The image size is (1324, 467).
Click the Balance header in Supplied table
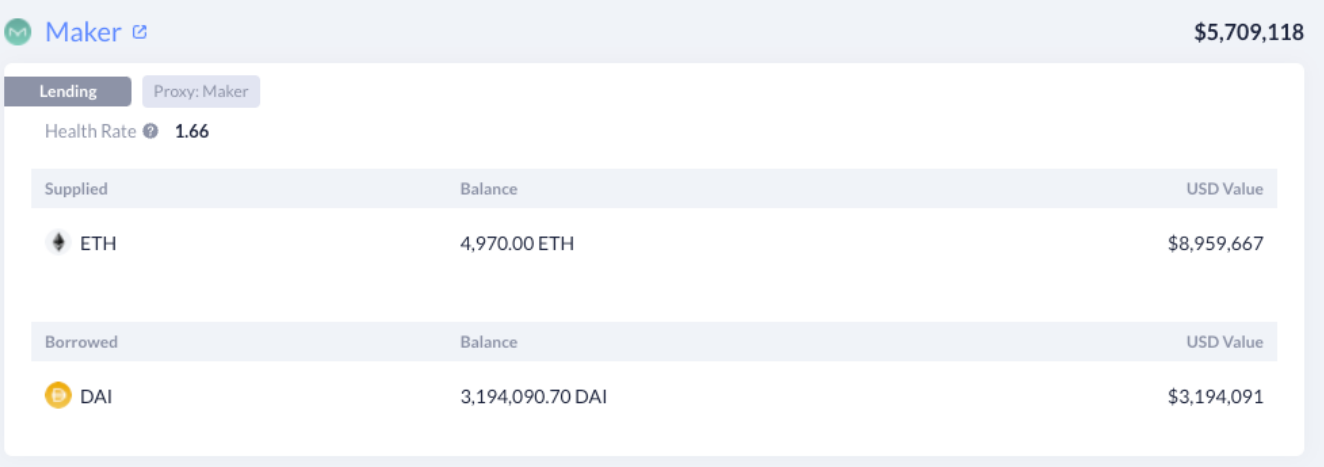click(x=489, y=189)
